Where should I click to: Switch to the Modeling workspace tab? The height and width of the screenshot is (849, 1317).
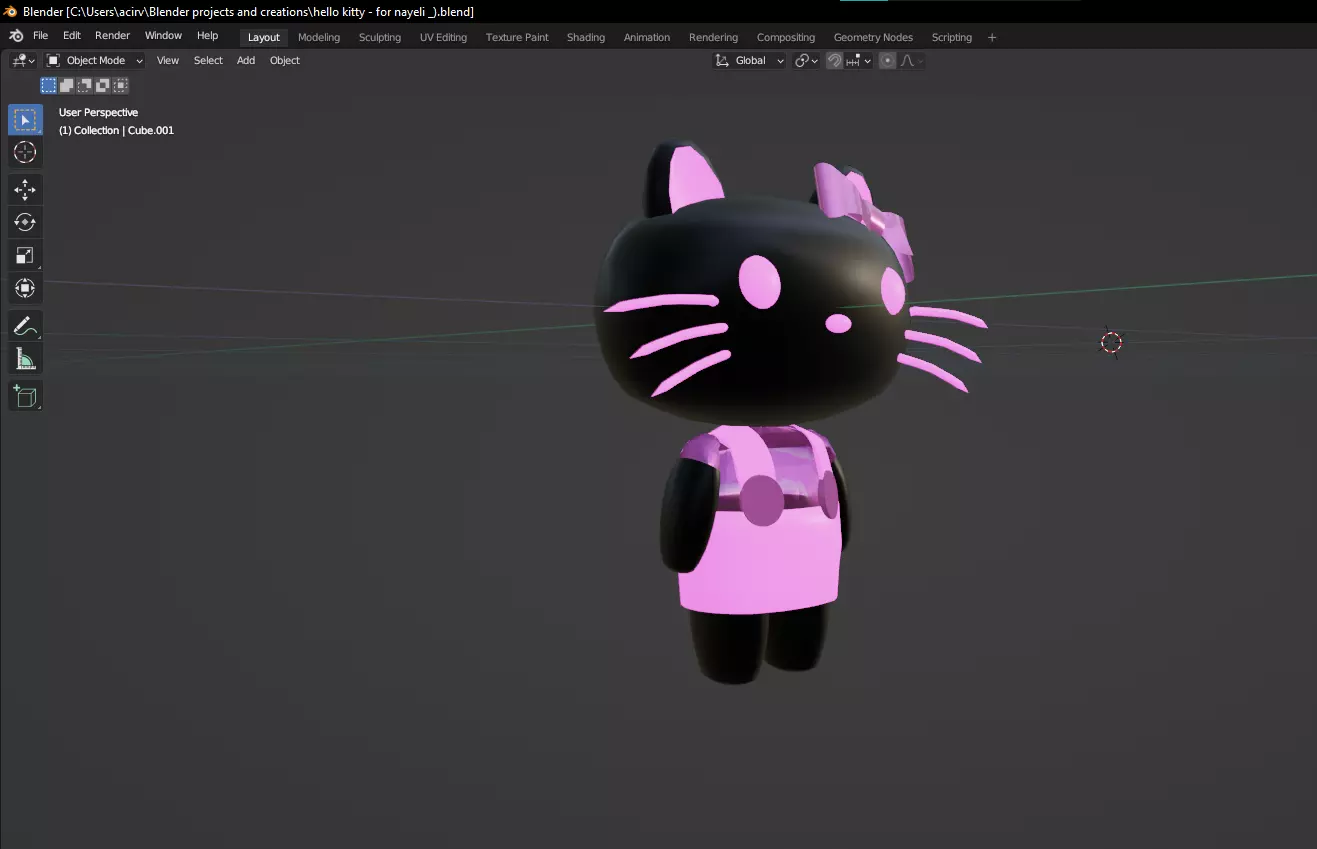pyautogui.click(x=319, y=38)
